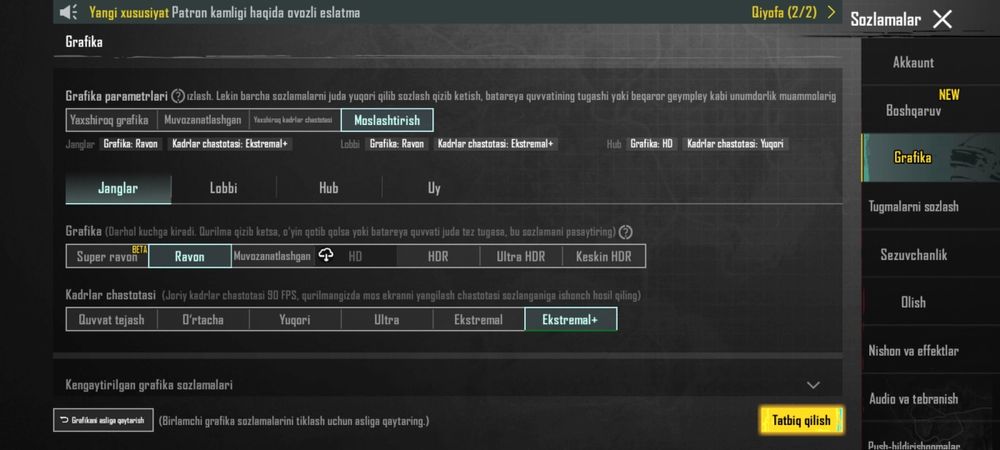The width and height of the screenshot is (1000, 450).
Task: Choose Keskin HDR graphics quality
Action: coord(603,256)
